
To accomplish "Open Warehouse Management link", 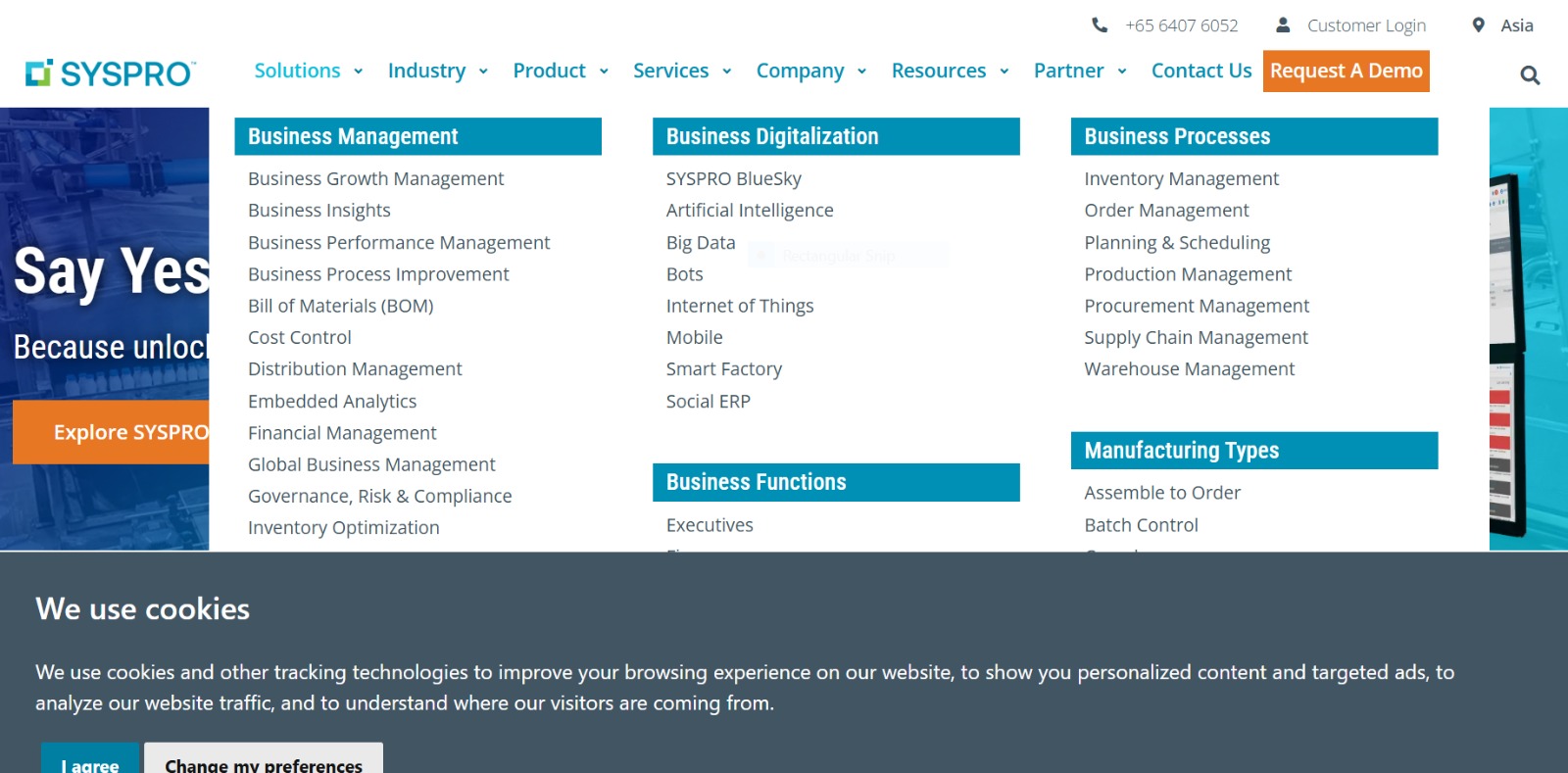I will (x=1190, y=368).
